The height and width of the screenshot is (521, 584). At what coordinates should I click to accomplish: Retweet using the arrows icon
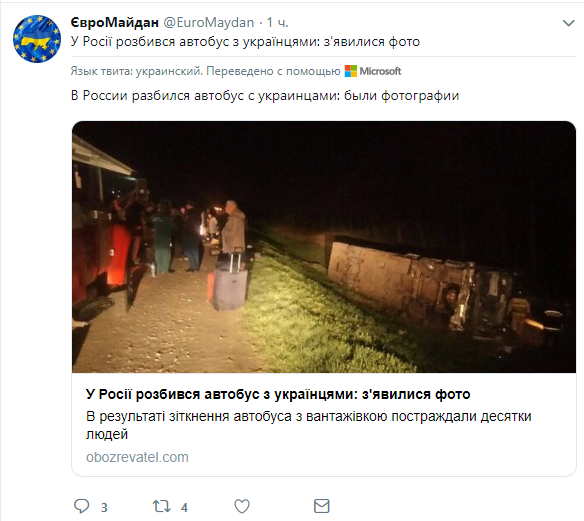point(162,506)
